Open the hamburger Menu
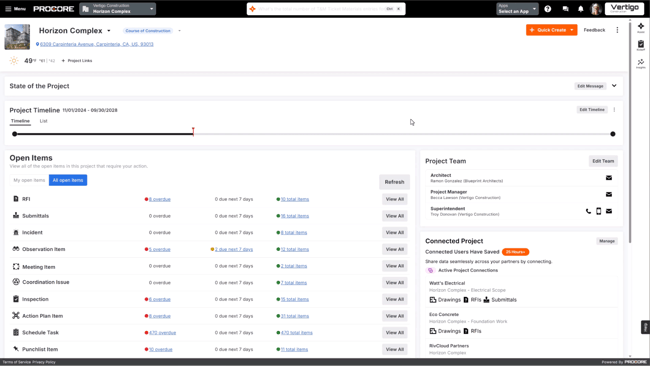This screenshot has width=650, height=366. (15, 9)
